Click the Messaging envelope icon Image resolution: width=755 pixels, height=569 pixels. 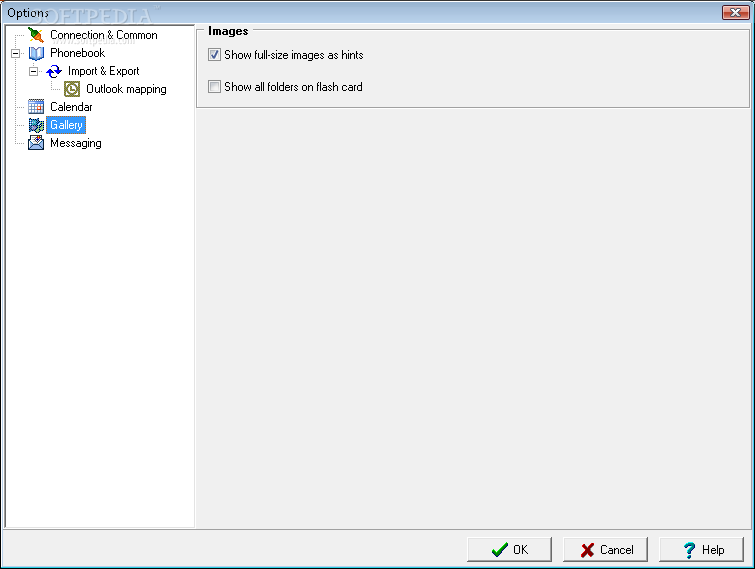click(x=36, y=143)
